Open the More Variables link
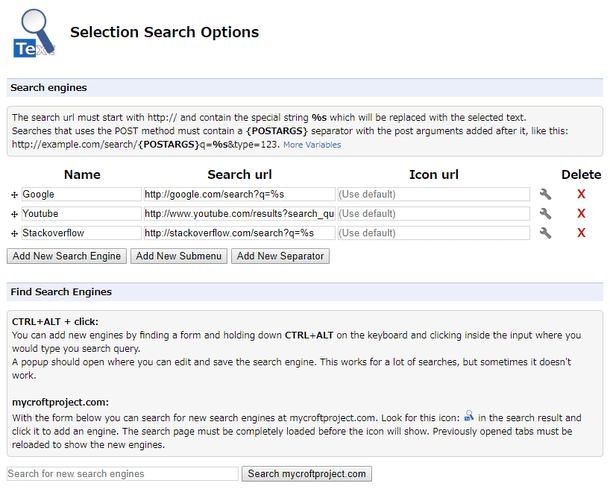This screenshot has height=492, width=610. [312, 145]
